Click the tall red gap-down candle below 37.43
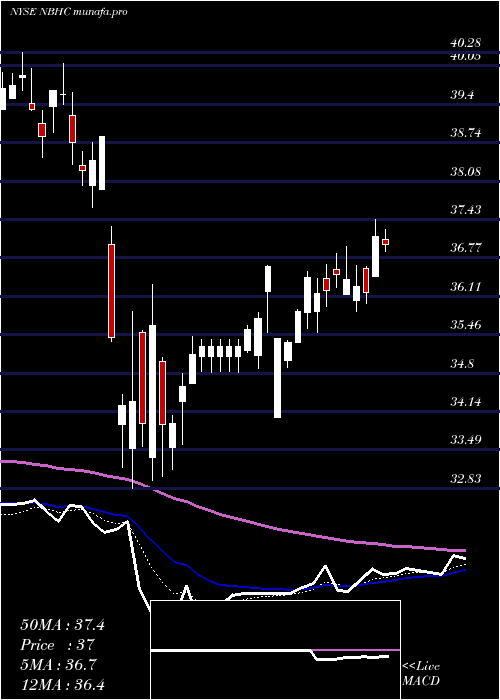 pos(112,291)
